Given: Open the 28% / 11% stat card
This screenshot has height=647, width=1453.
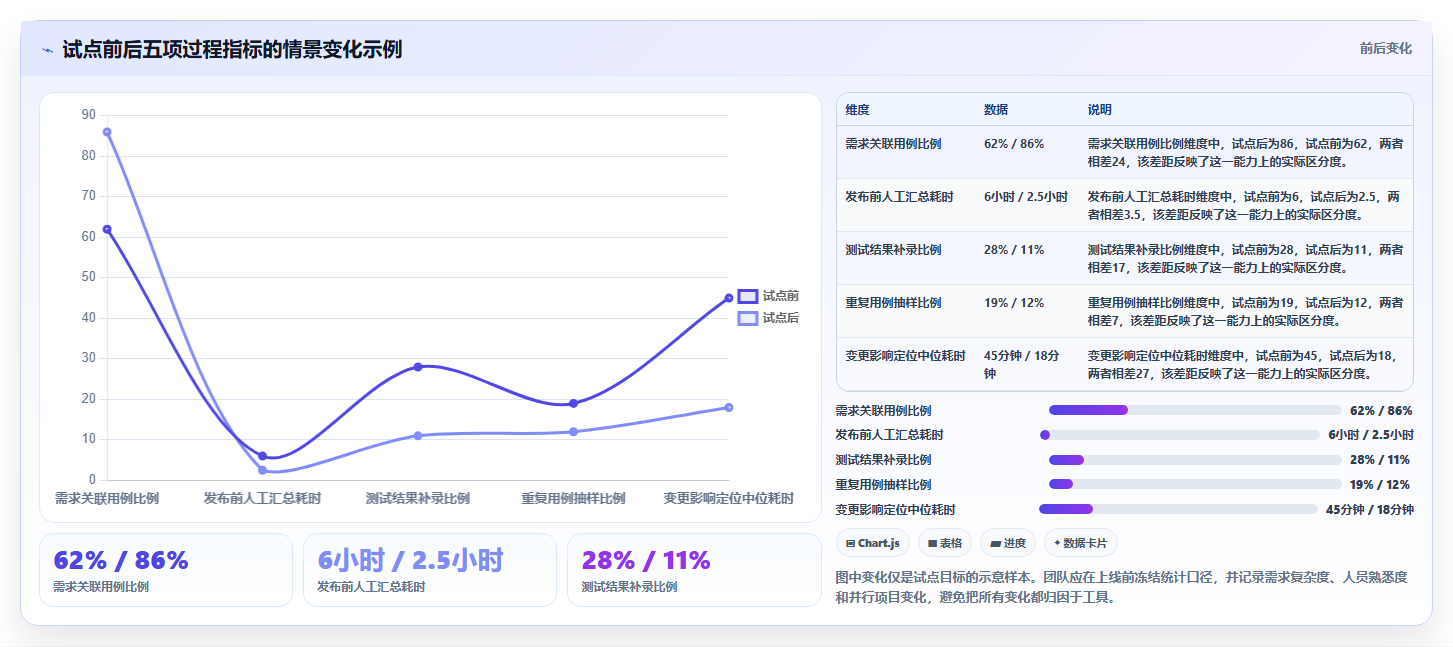Looking at the screenshot, I should (694, 570).
